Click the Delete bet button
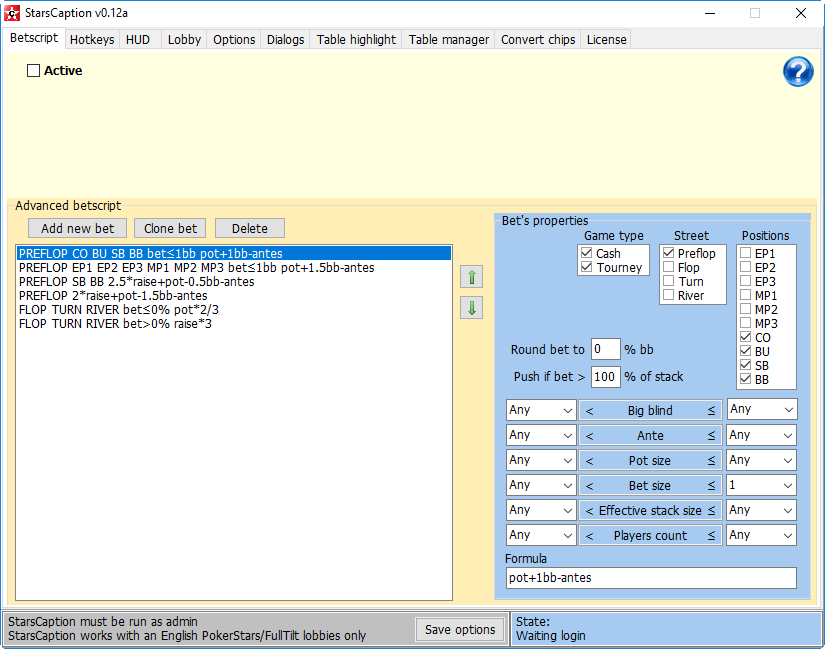 point(250,228)
